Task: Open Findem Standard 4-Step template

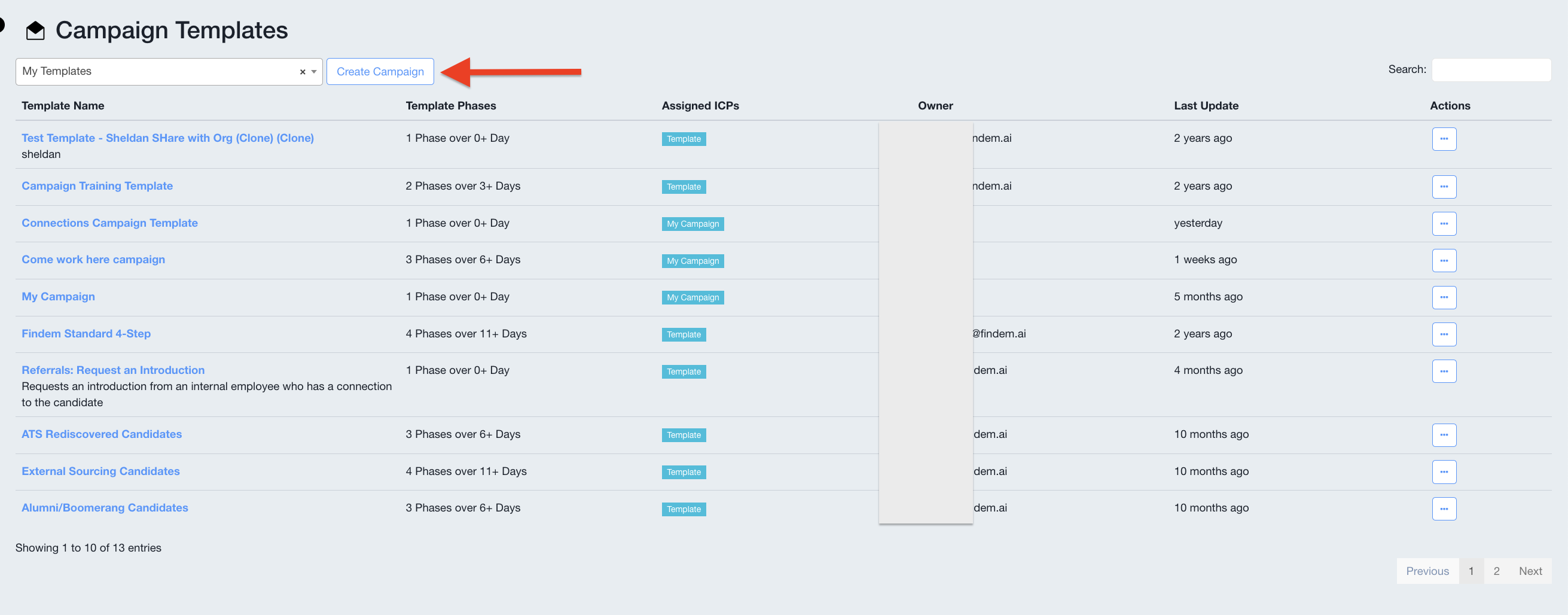Action: tap(86, 334)
